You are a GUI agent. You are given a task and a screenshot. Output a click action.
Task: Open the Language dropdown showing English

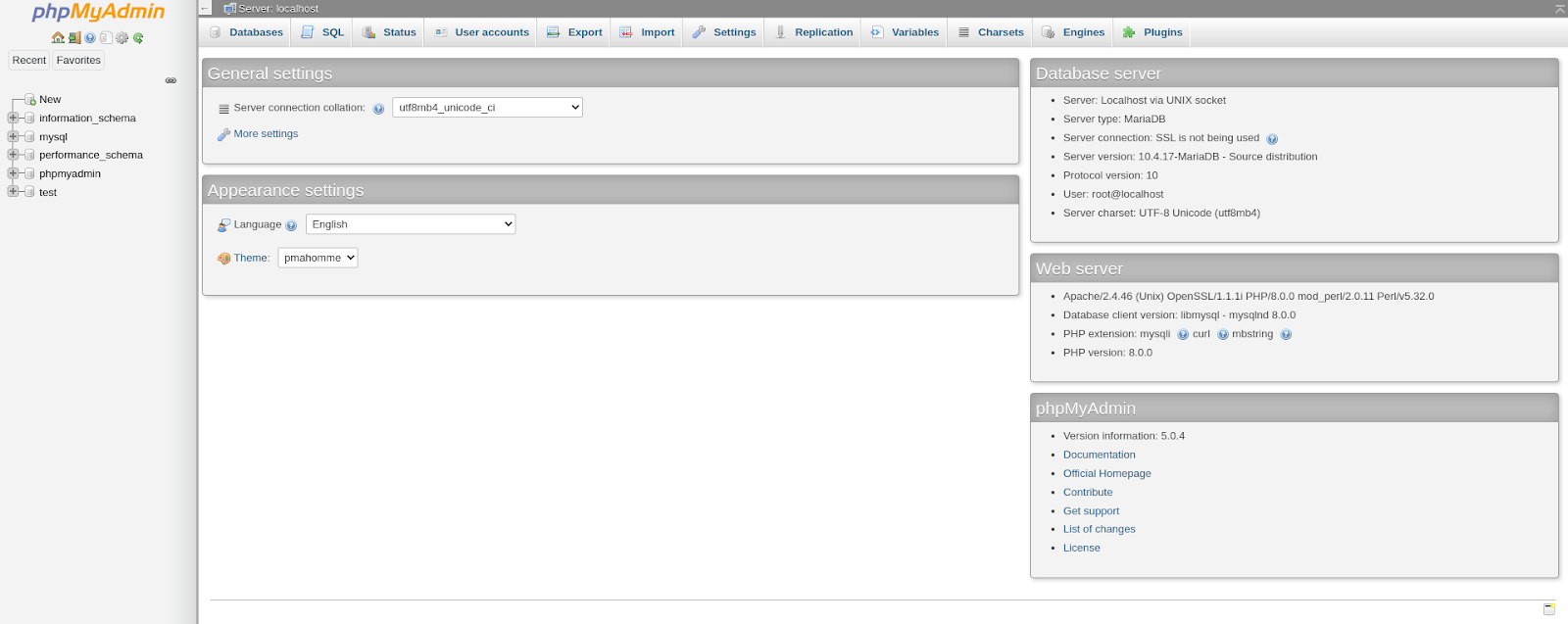point(411,224)
